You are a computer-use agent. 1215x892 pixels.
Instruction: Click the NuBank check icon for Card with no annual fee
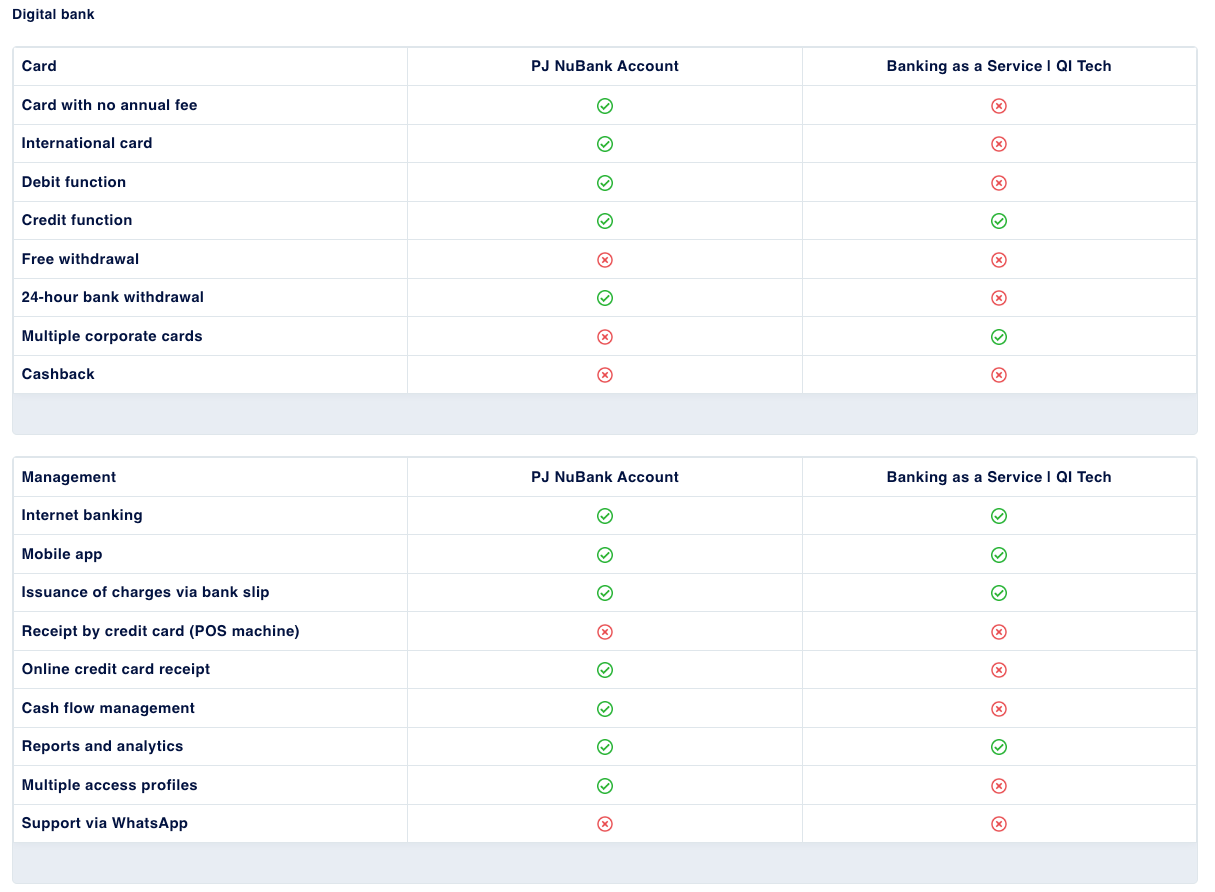coord(605,106)
